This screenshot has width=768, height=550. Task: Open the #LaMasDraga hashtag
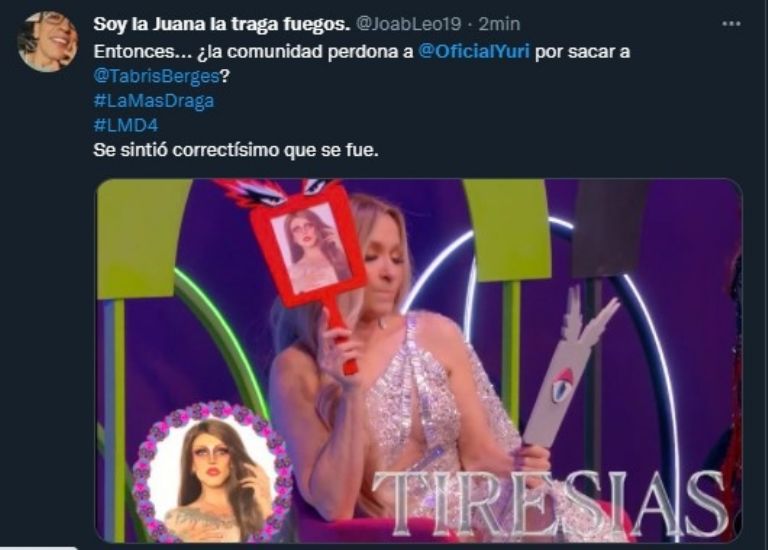click(x=154, y=101)
